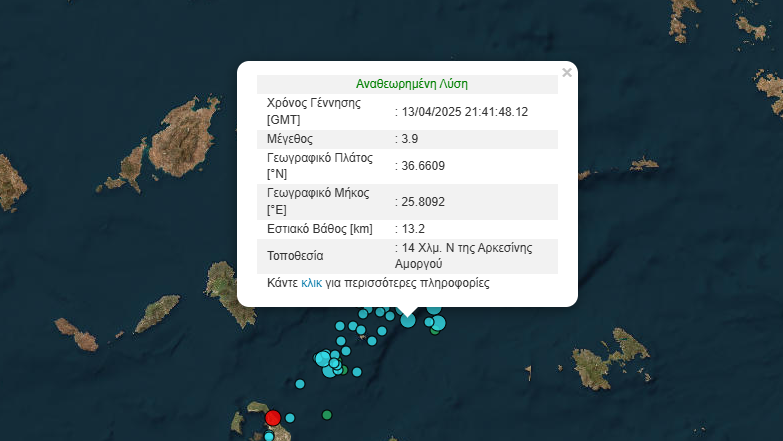Viewport: 783px width, 441px height.
Task: Select the large cyan marker under the popup tip
Action: pos(408,319)
